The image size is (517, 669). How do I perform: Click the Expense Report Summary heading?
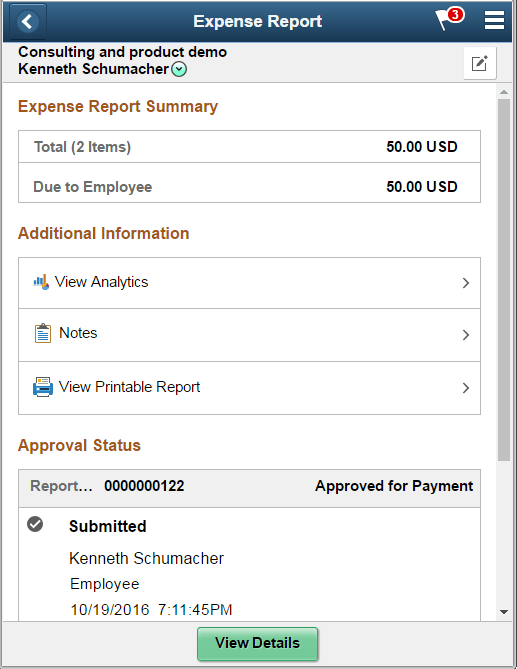click(x=118, y=107)
